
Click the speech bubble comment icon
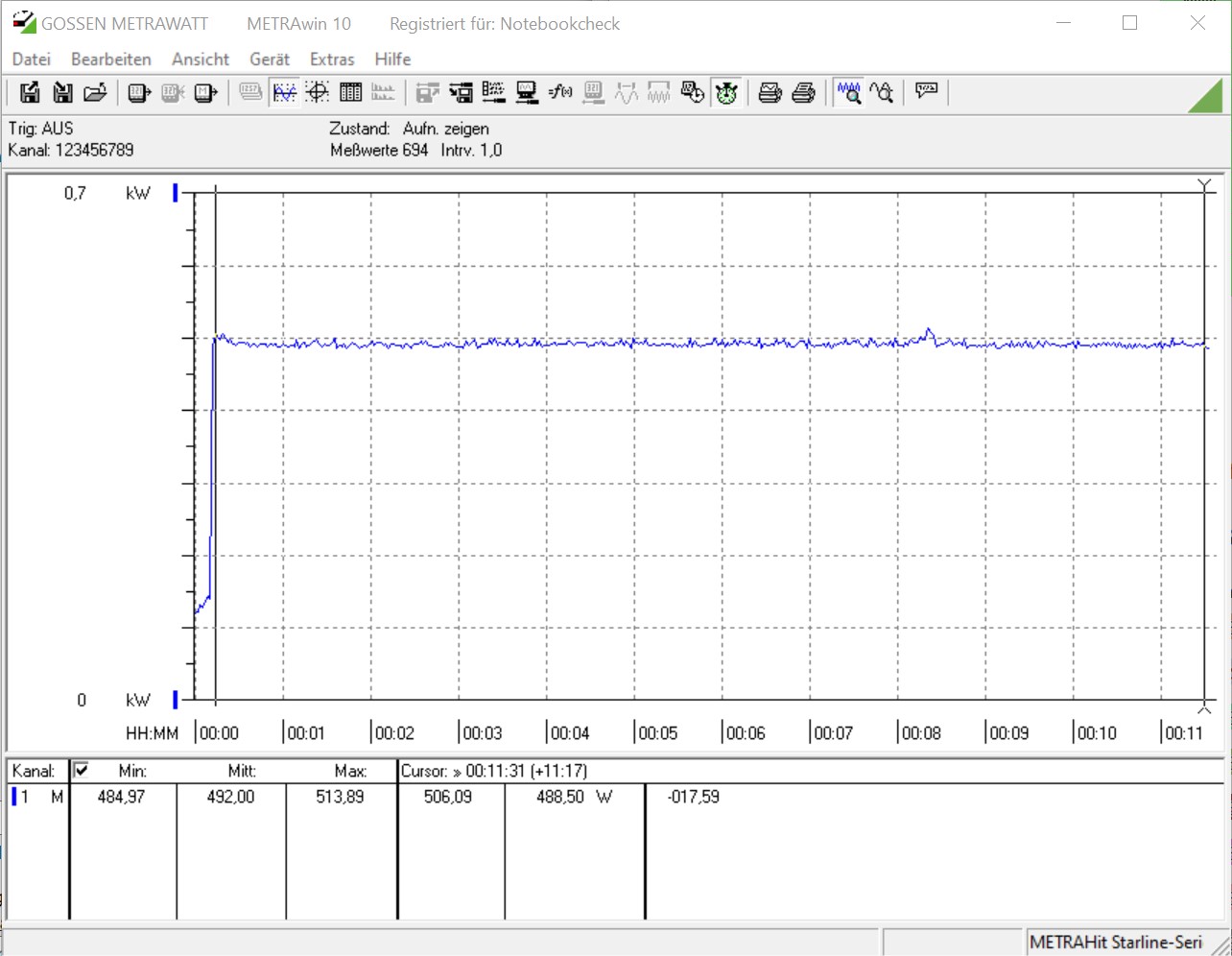coord(926,91)
